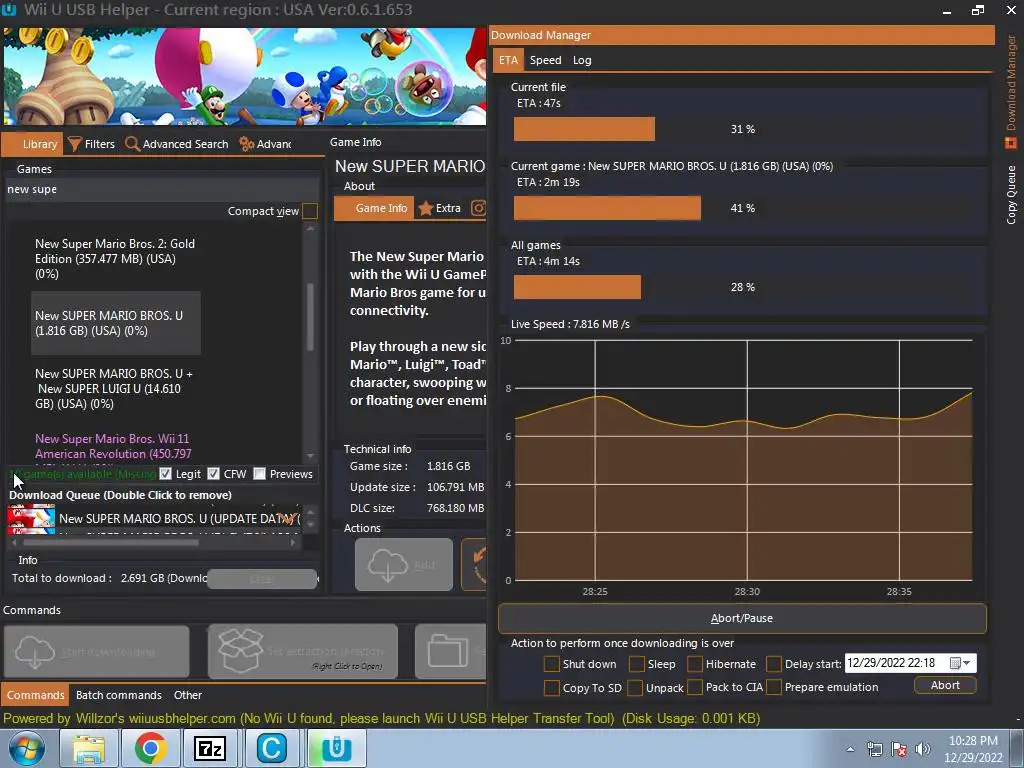Uncheck the Legit checkbox
Screen dimensions: 1024x768
(165, 473)
